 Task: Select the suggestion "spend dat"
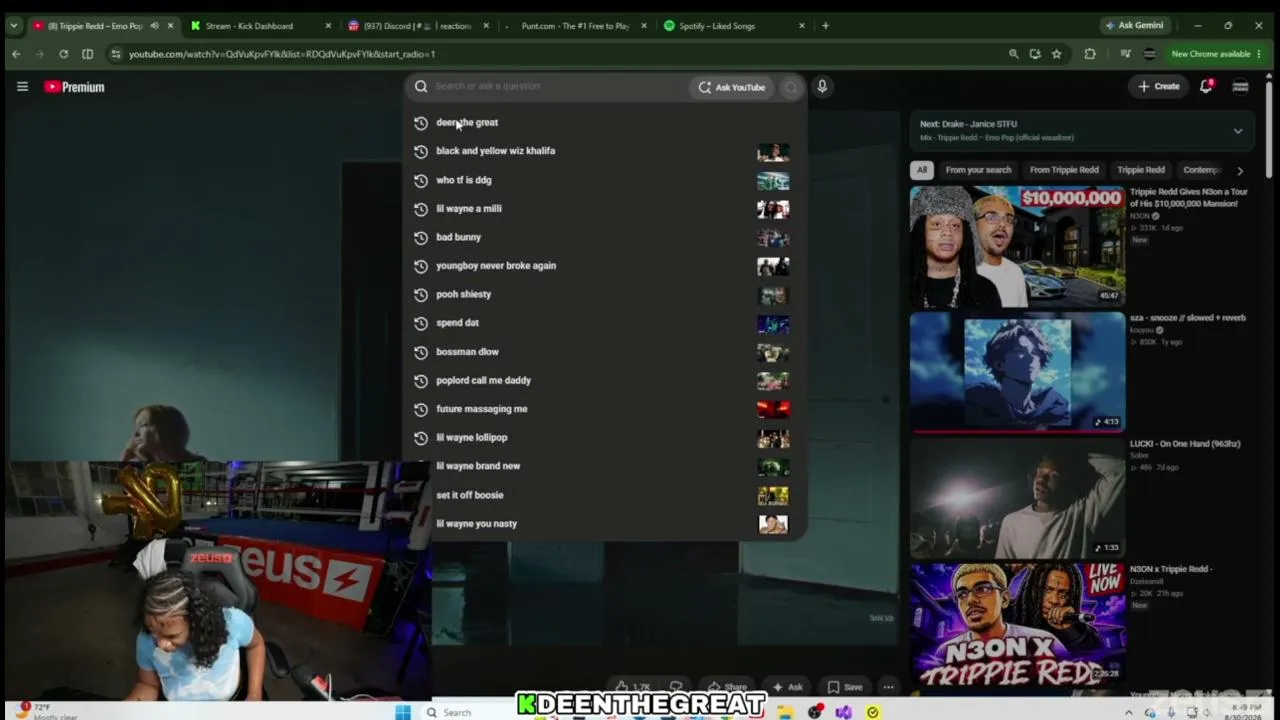pyautogui.click(x=457, y=323)
